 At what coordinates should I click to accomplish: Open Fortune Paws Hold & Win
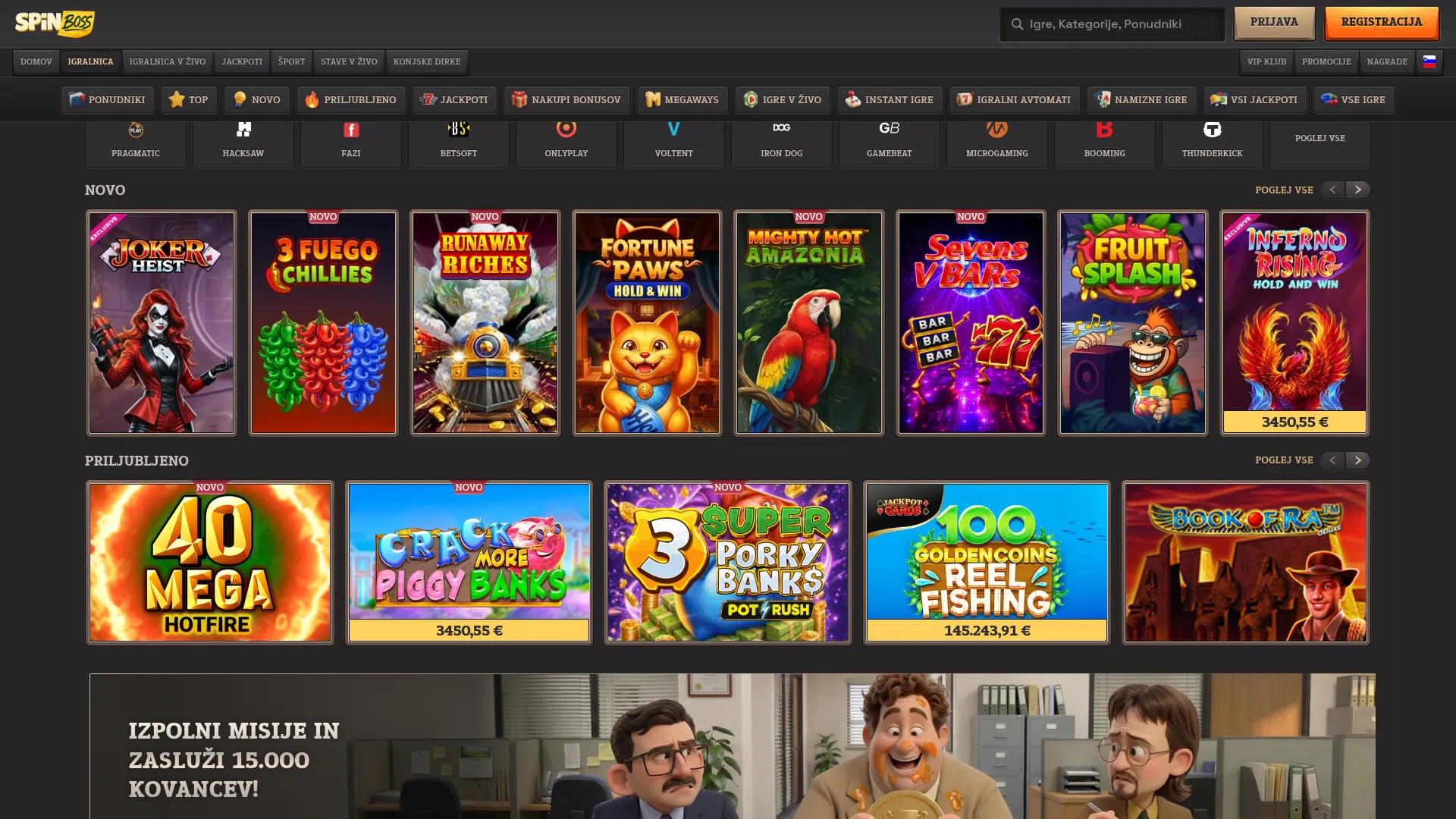coord(647,323)
